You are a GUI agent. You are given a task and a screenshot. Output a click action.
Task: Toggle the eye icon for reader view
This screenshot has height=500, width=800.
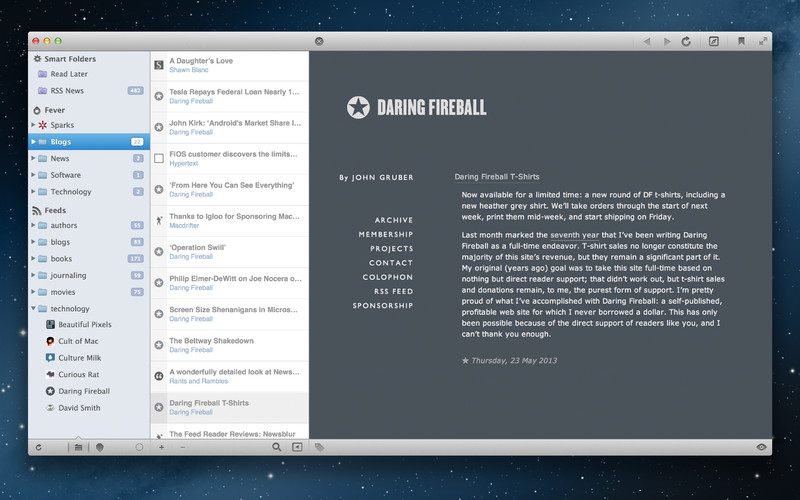pyautogui.click(x=761, y=447)
